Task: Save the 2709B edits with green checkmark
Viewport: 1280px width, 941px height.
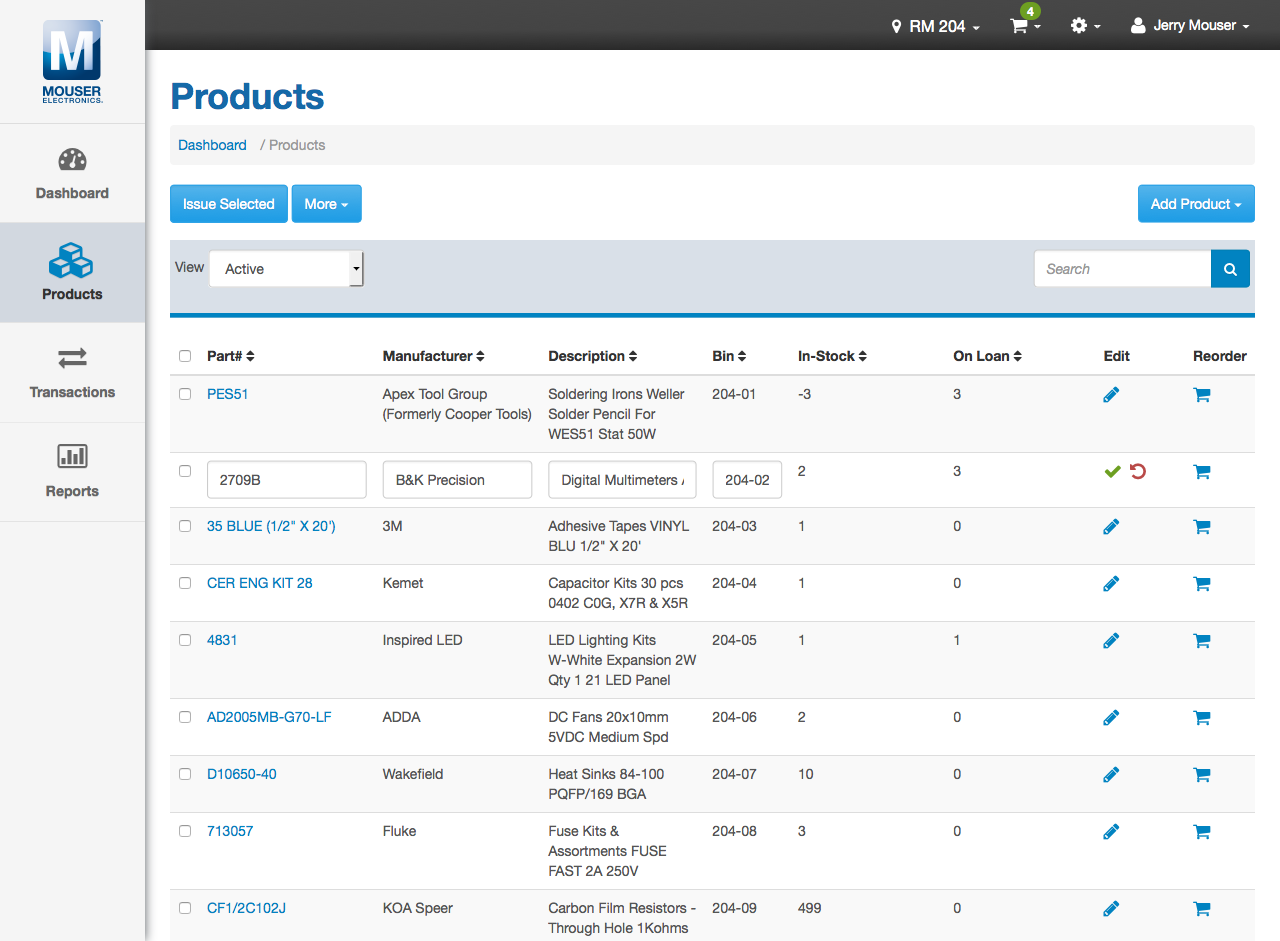Action: pyautogui.click(x=1112, y=471)
